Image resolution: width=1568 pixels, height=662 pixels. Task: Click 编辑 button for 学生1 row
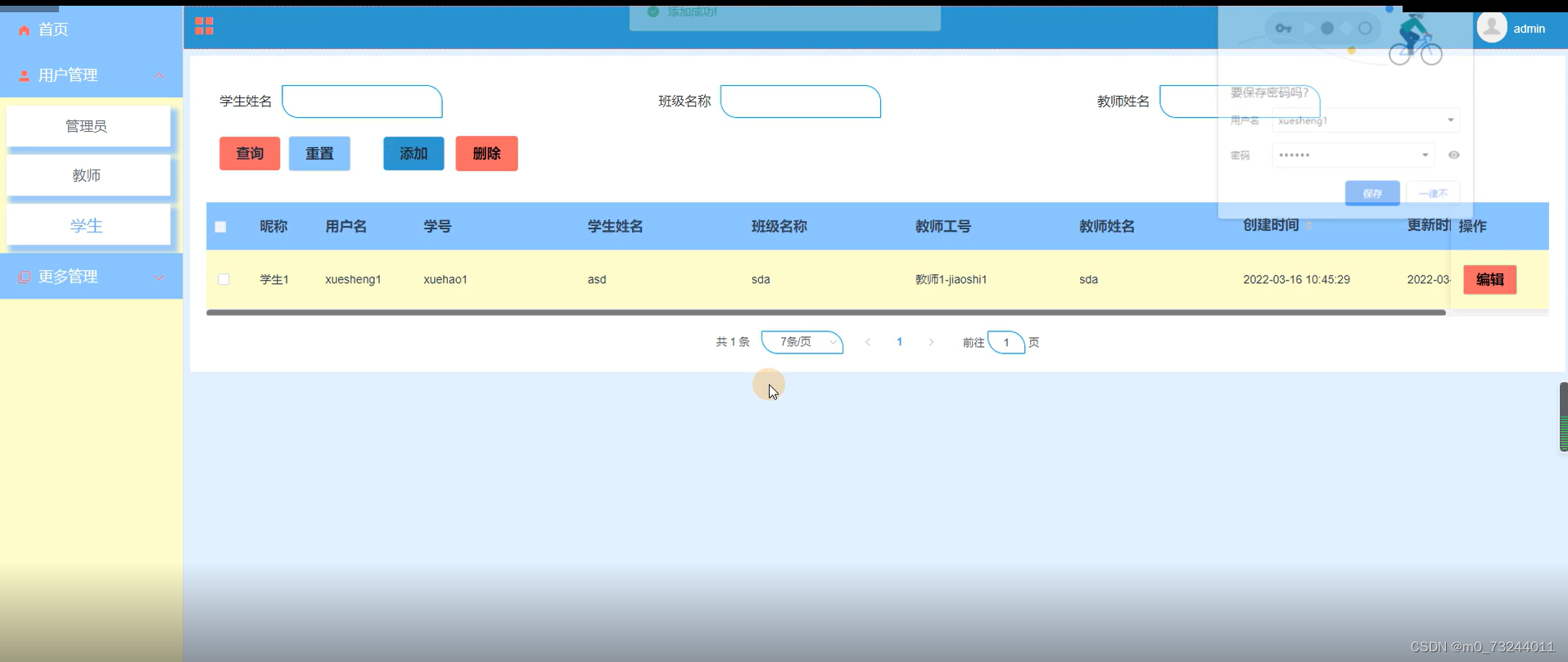[x=1489, y=280]
